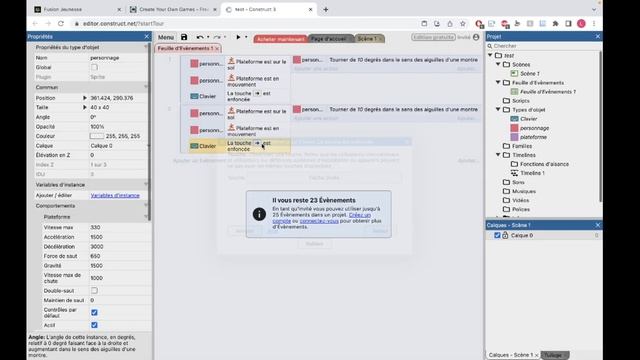The height and width of the screenshot is (360, 640).
Task: Click Édition gratuite button
Action: click(x=433, y=37)
